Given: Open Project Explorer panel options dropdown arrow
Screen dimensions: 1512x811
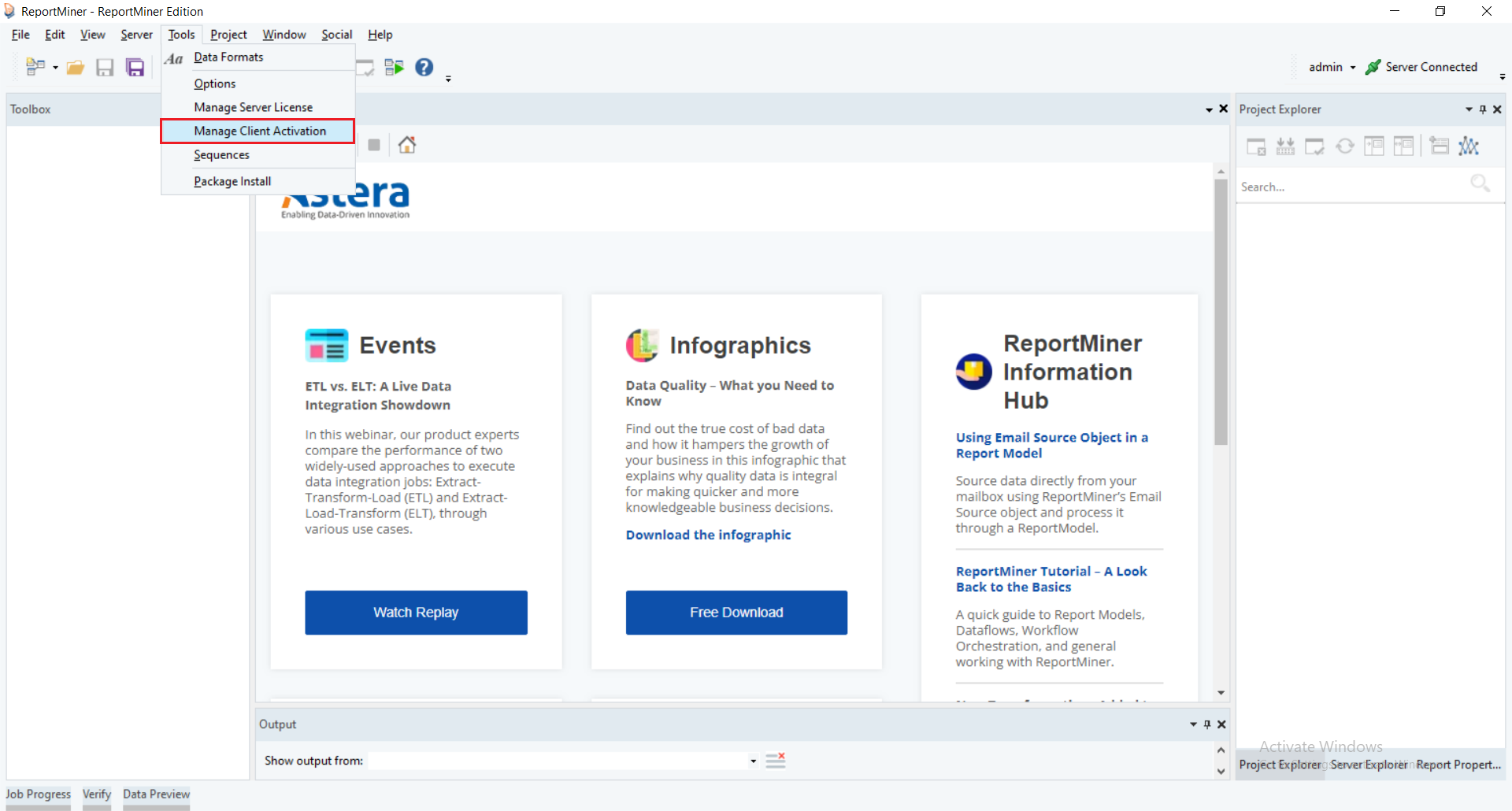Looking at the screenshot, I should click(1469, 109).
